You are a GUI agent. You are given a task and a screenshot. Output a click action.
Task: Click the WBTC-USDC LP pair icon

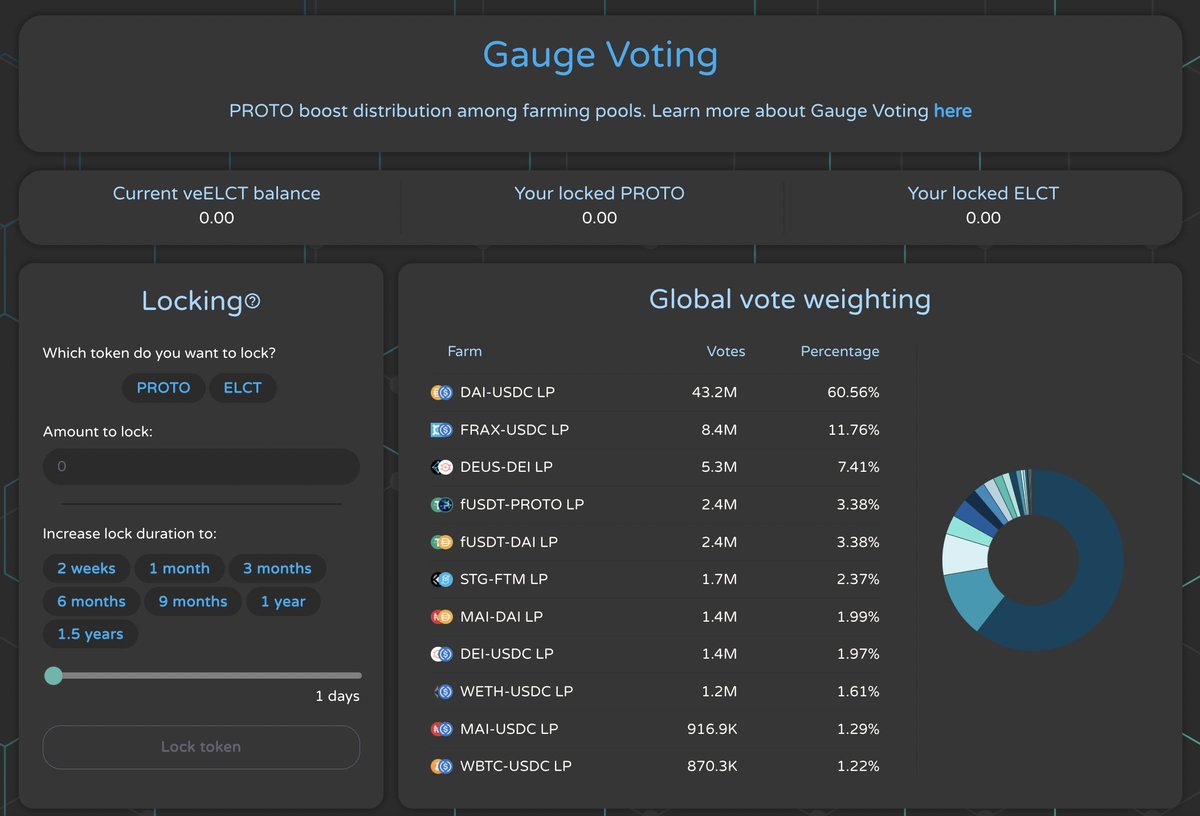(442, 766)
